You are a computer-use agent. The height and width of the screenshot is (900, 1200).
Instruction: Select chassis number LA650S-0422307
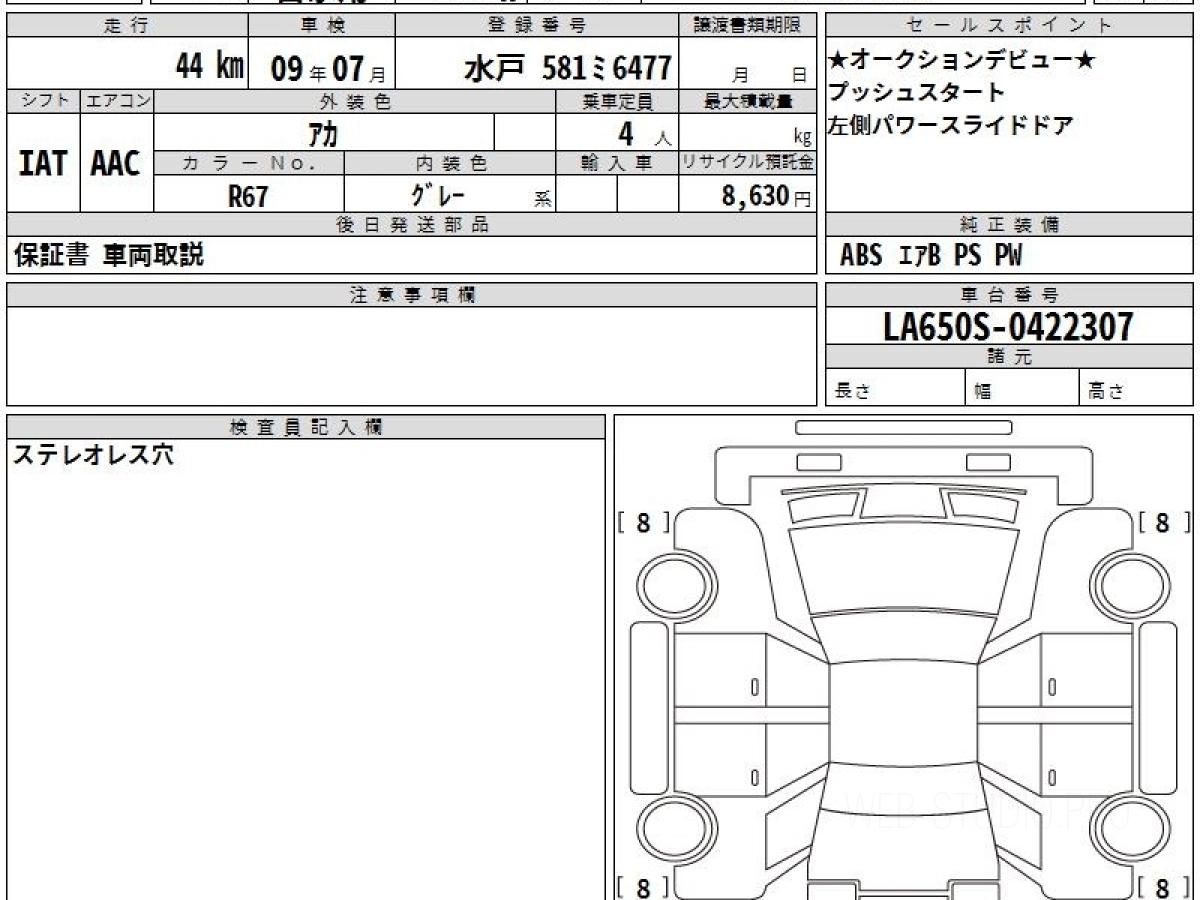(1009, 326)
